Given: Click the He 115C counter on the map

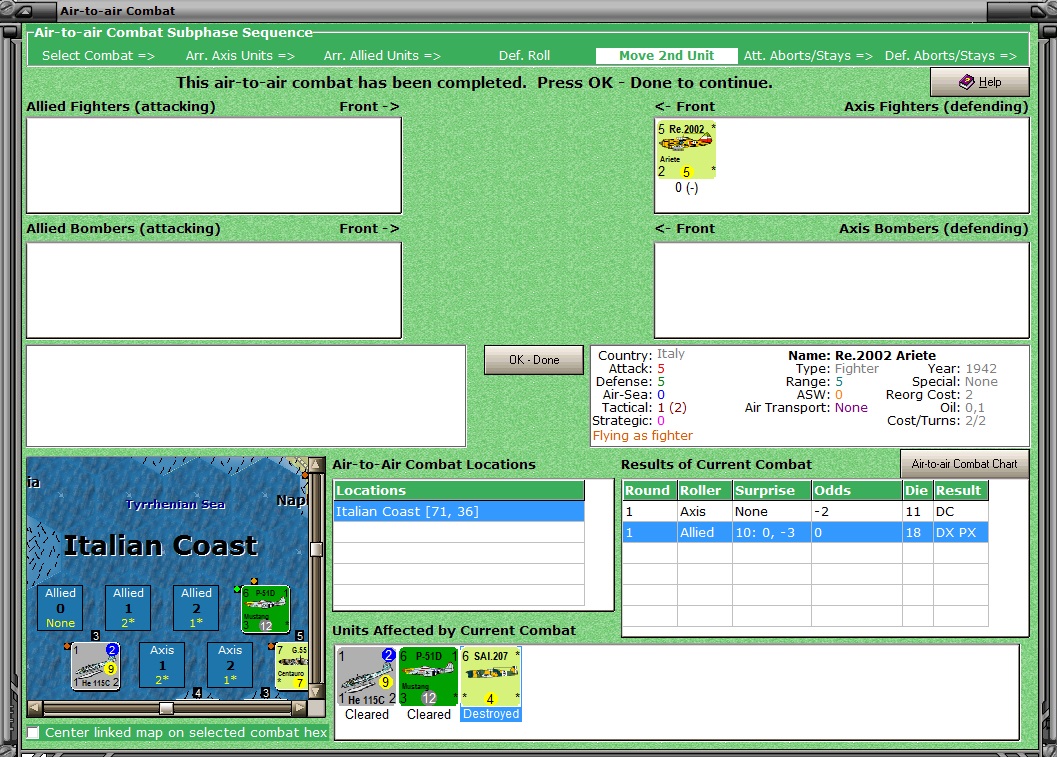Looking at the screenshot, I should 96,666.
